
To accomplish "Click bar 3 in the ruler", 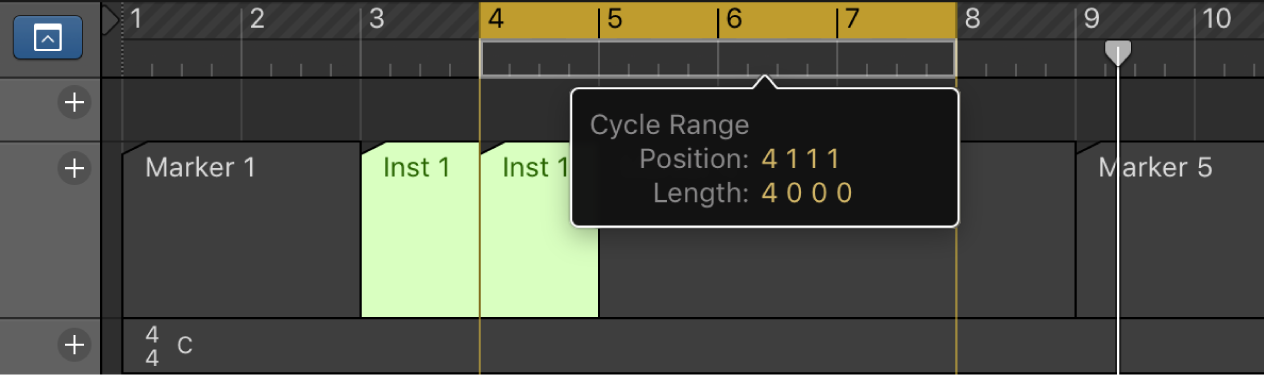I will click(x=376, y=18).
